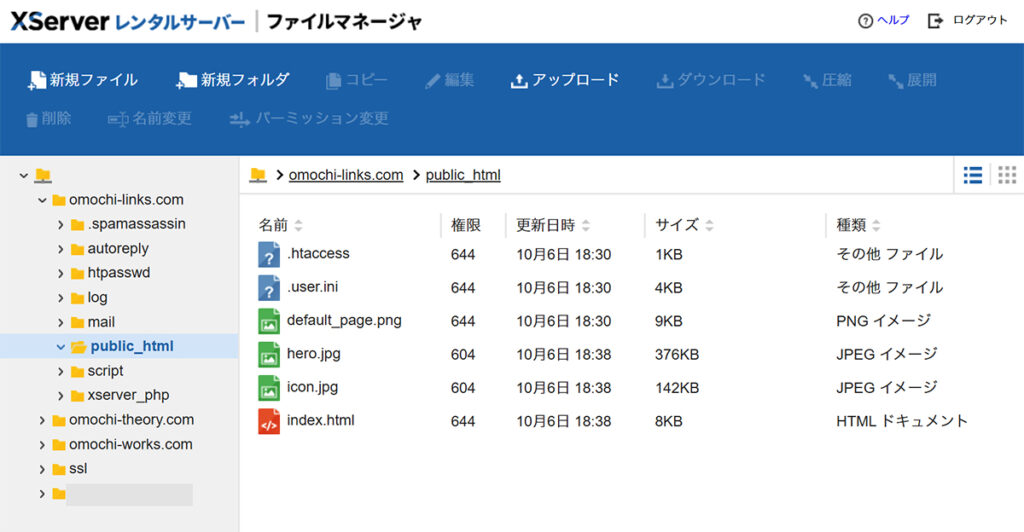Expand the ssl folder chevron
This screenshot has width=1024, height=532.
42,469
